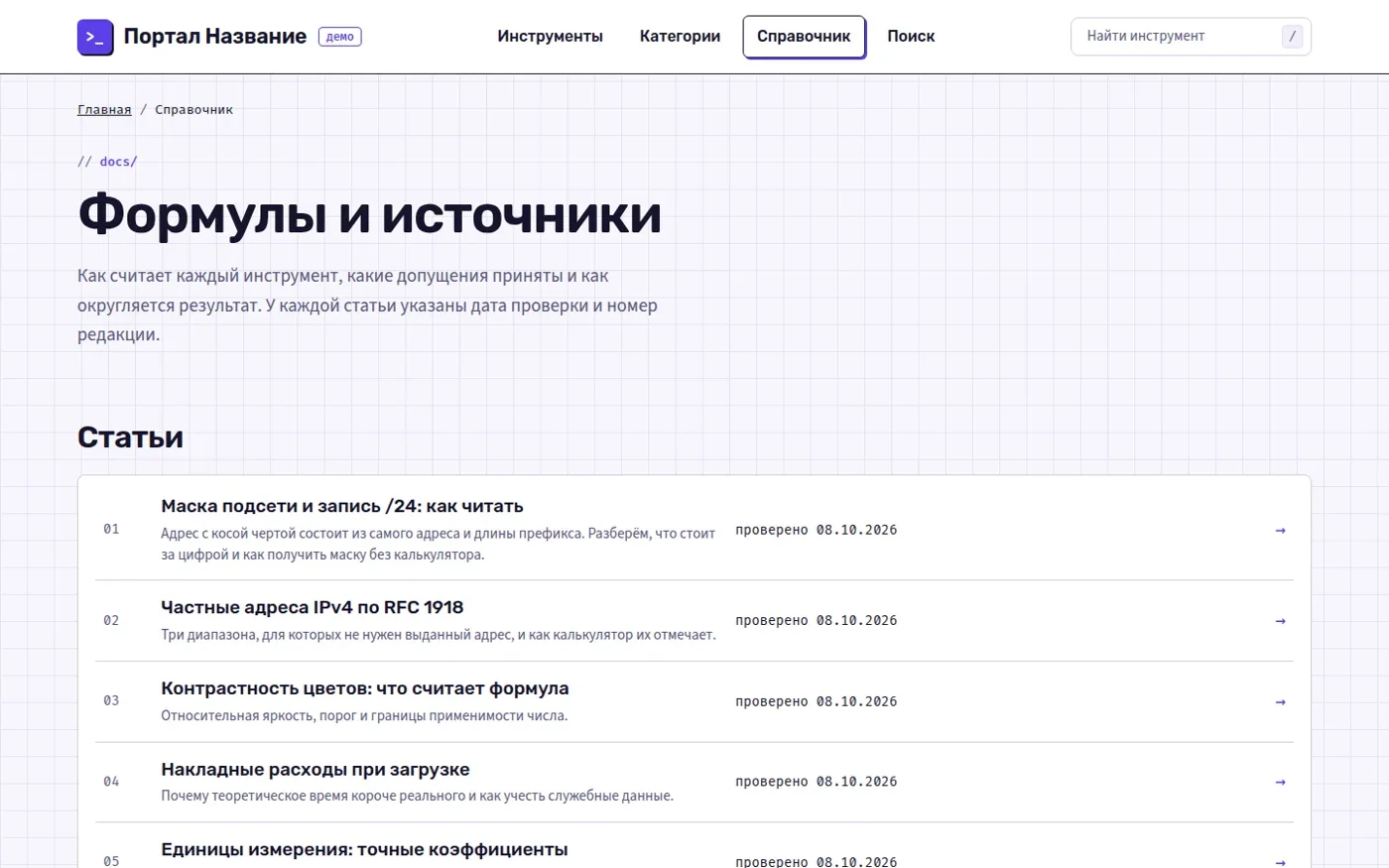The height and width of the screenshot is (868, 1389).
Task: Open article Маска подсети и запись /24
Action: (x=342, y=506)
